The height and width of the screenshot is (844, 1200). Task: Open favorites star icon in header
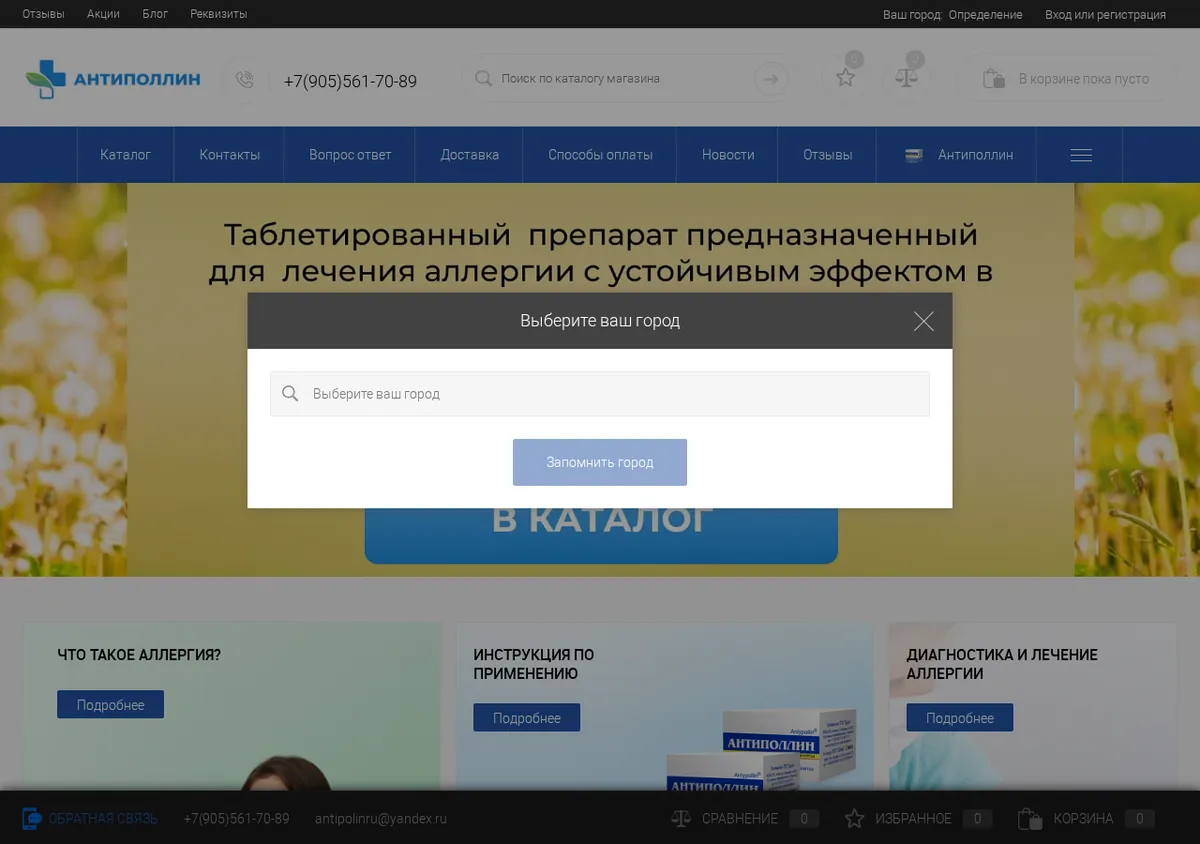(x=846, y=79)
